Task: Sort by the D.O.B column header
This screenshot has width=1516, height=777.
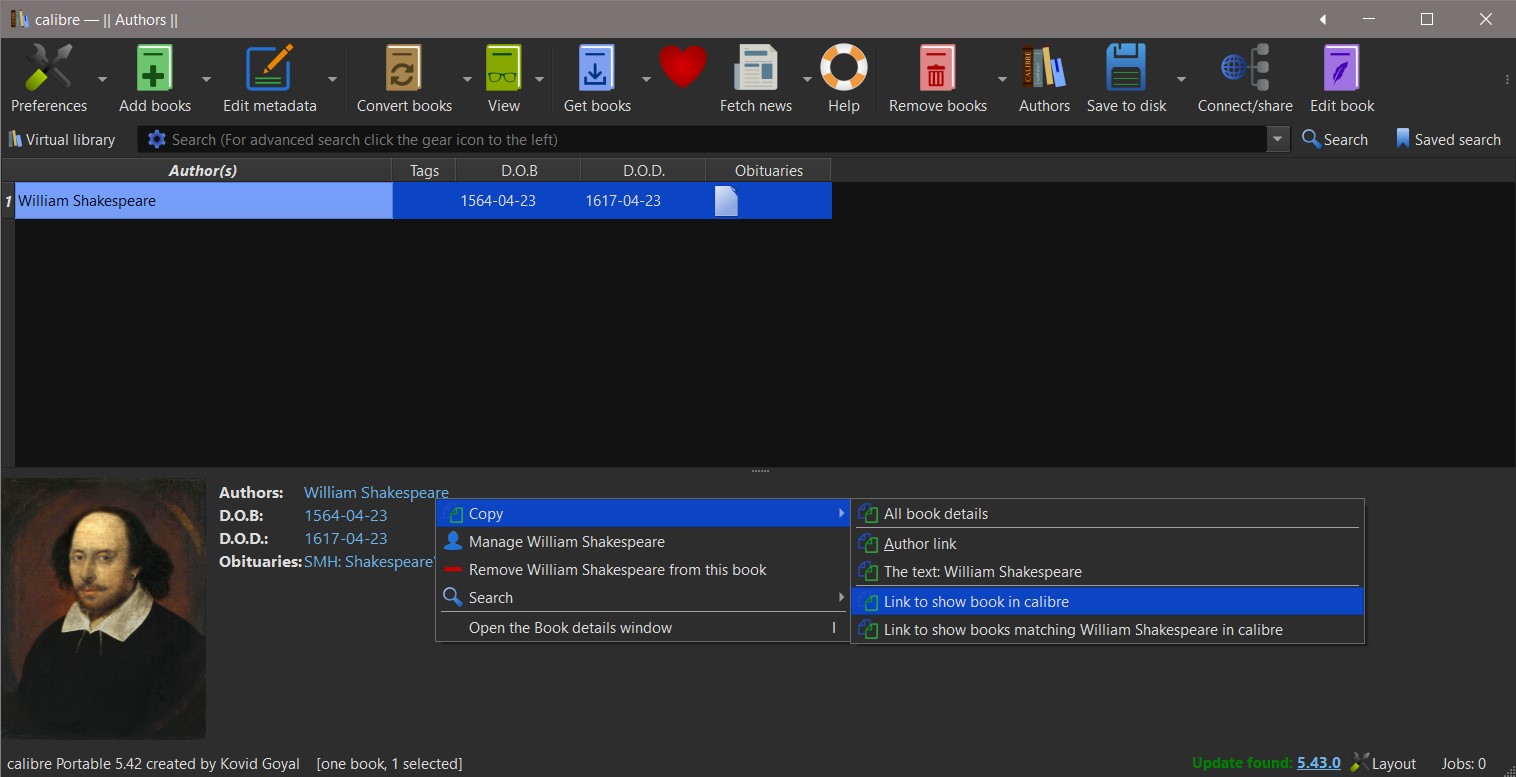Action: coord(519,171)
